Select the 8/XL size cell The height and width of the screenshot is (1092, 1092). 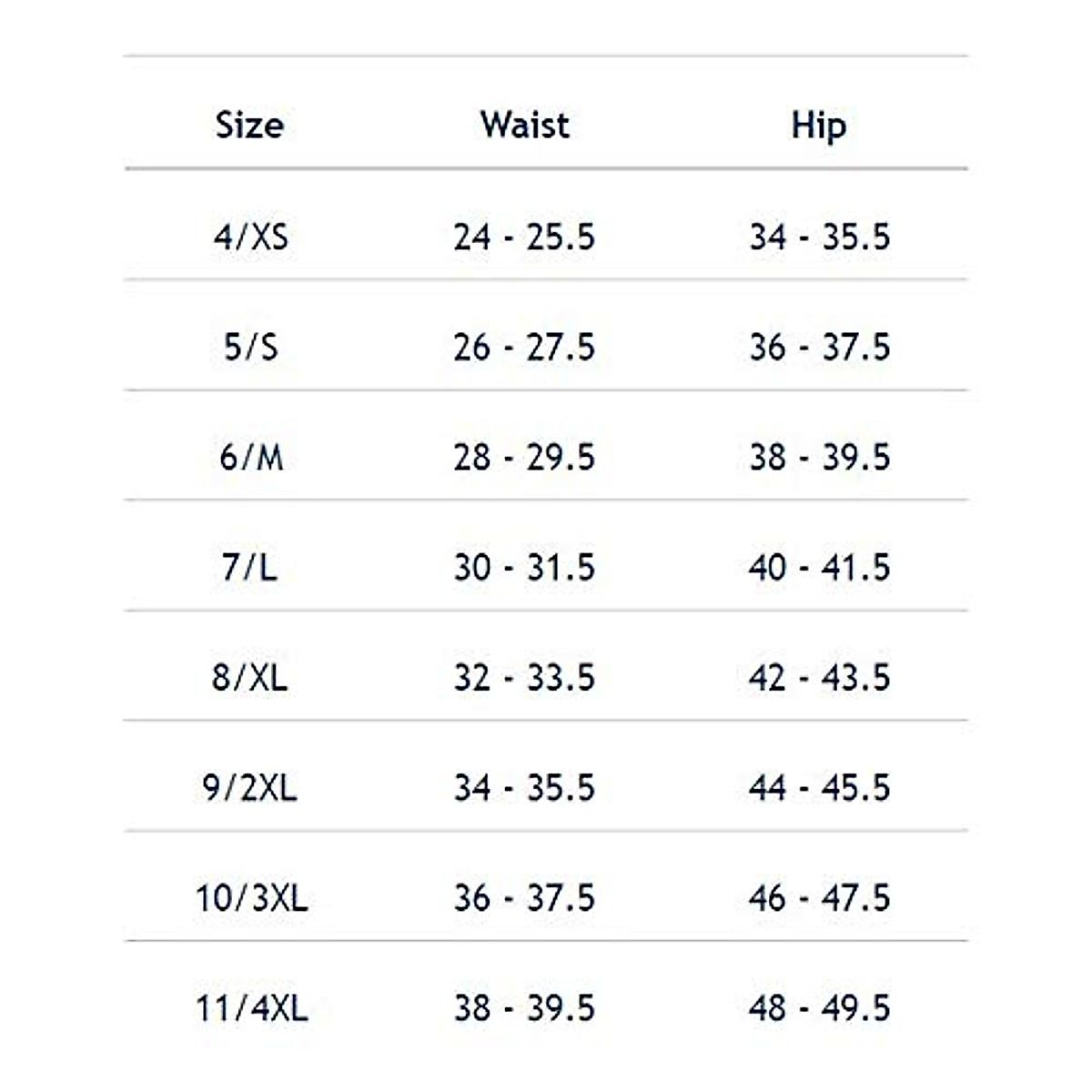250,677
